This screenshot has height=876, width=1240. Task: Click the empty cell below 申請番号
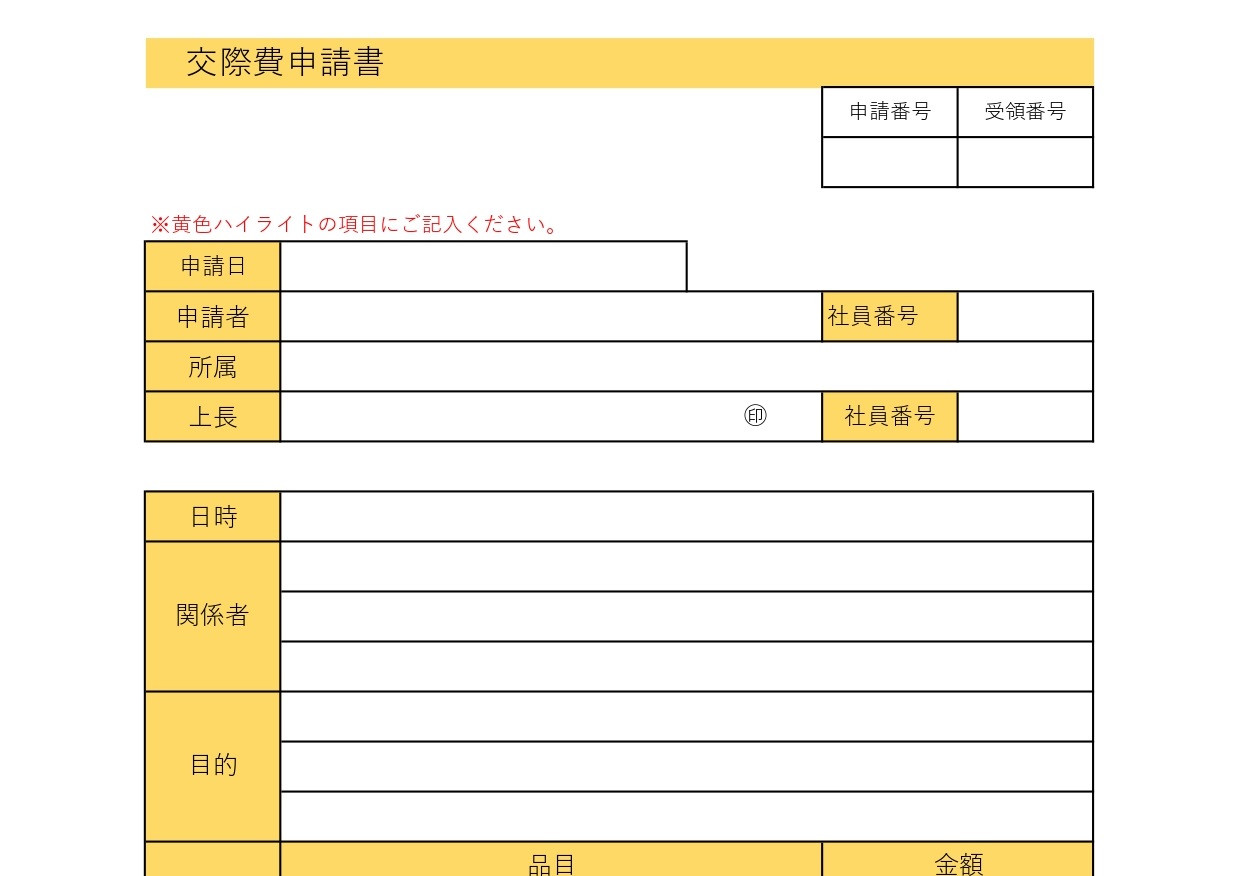[x=889, y=162]
